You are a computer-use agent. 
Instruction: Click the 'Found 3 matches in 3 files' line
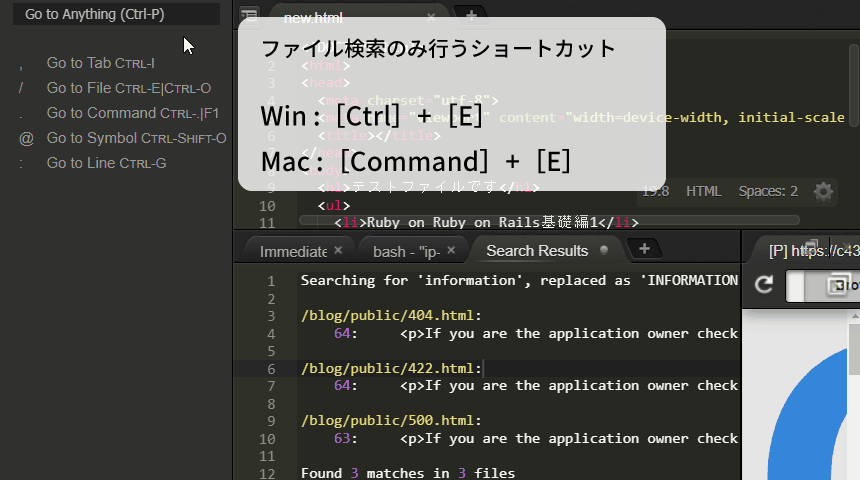[x=408, y=473]
